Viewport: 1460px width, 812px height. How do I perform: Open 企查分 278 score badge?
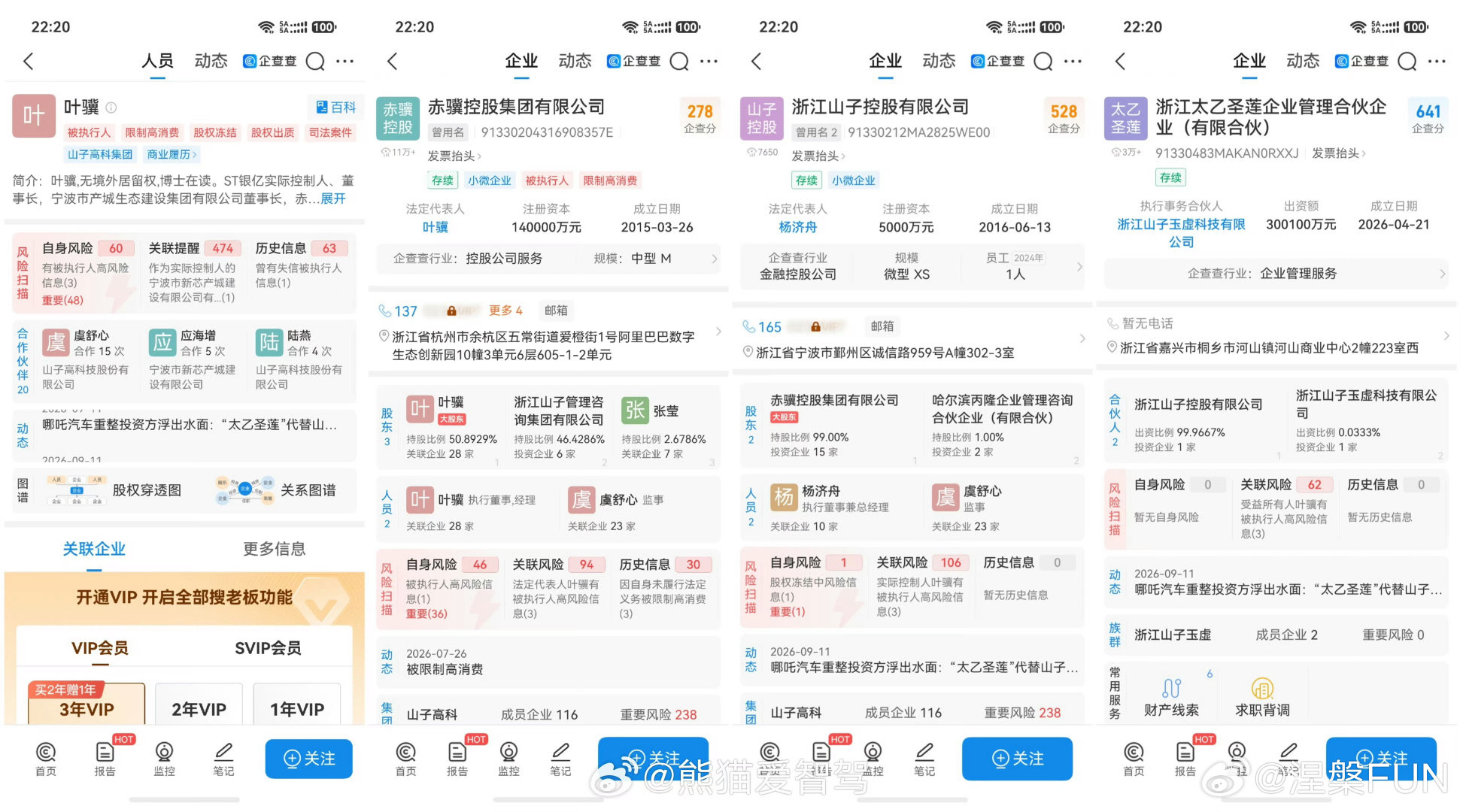[x=700, y=117]
